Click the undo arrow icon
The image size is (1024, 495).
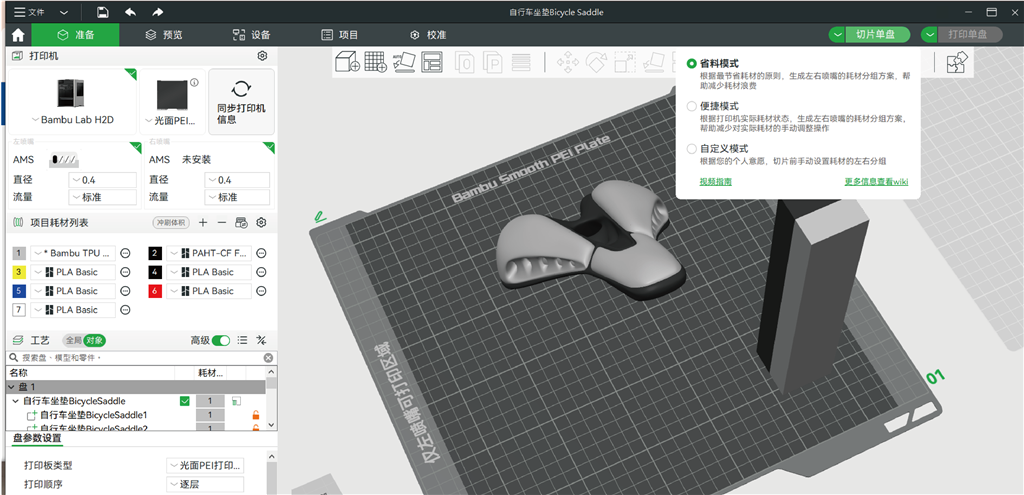click(x=130, y=12)
